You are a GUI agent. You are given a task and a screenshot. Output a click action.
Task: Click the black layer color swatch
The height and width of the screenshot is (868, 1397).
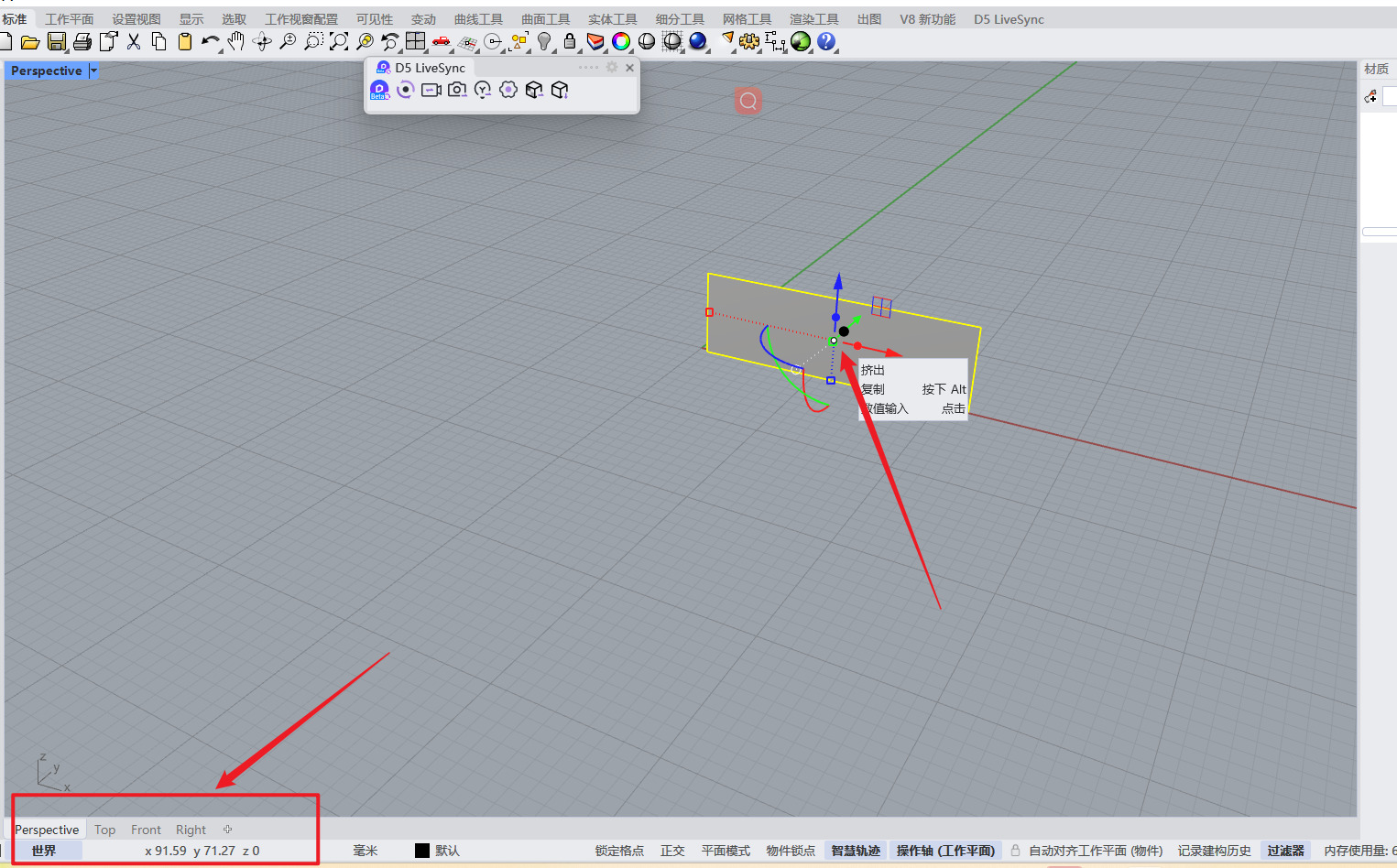(422, 851)
